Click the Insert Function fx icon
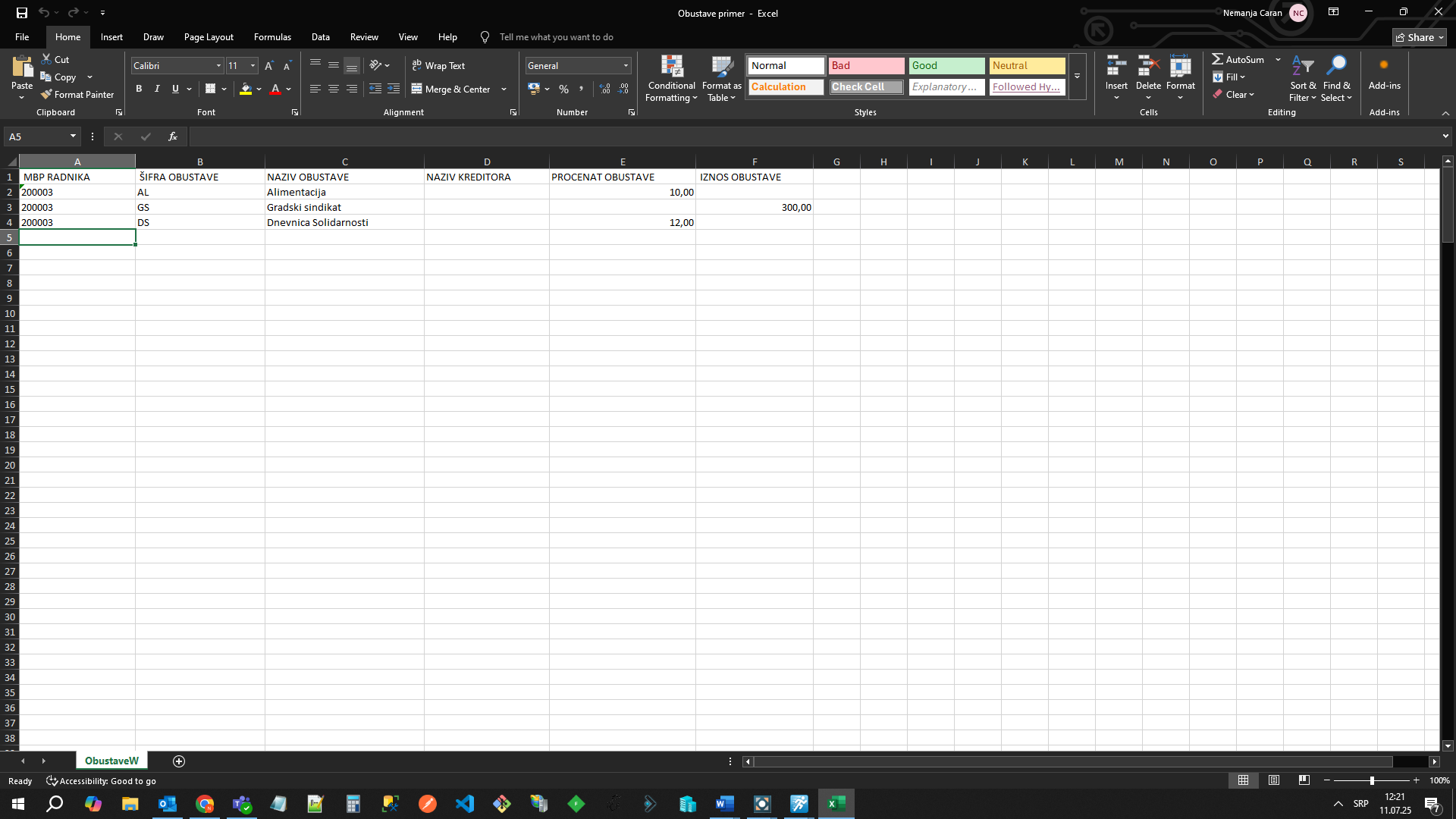 click(173, 136)
